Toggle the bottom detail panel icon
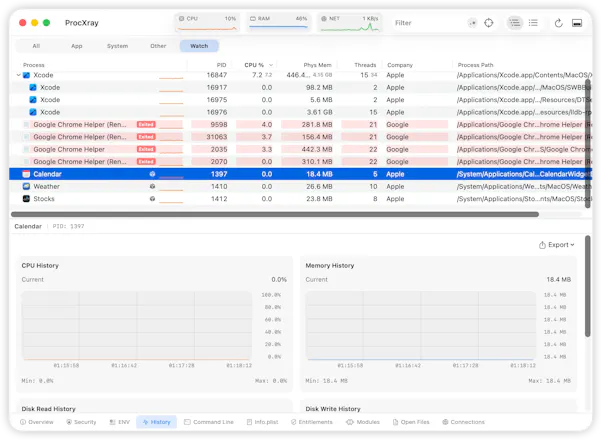Screen dimensions: 601x440 click(x=577, y=23)
